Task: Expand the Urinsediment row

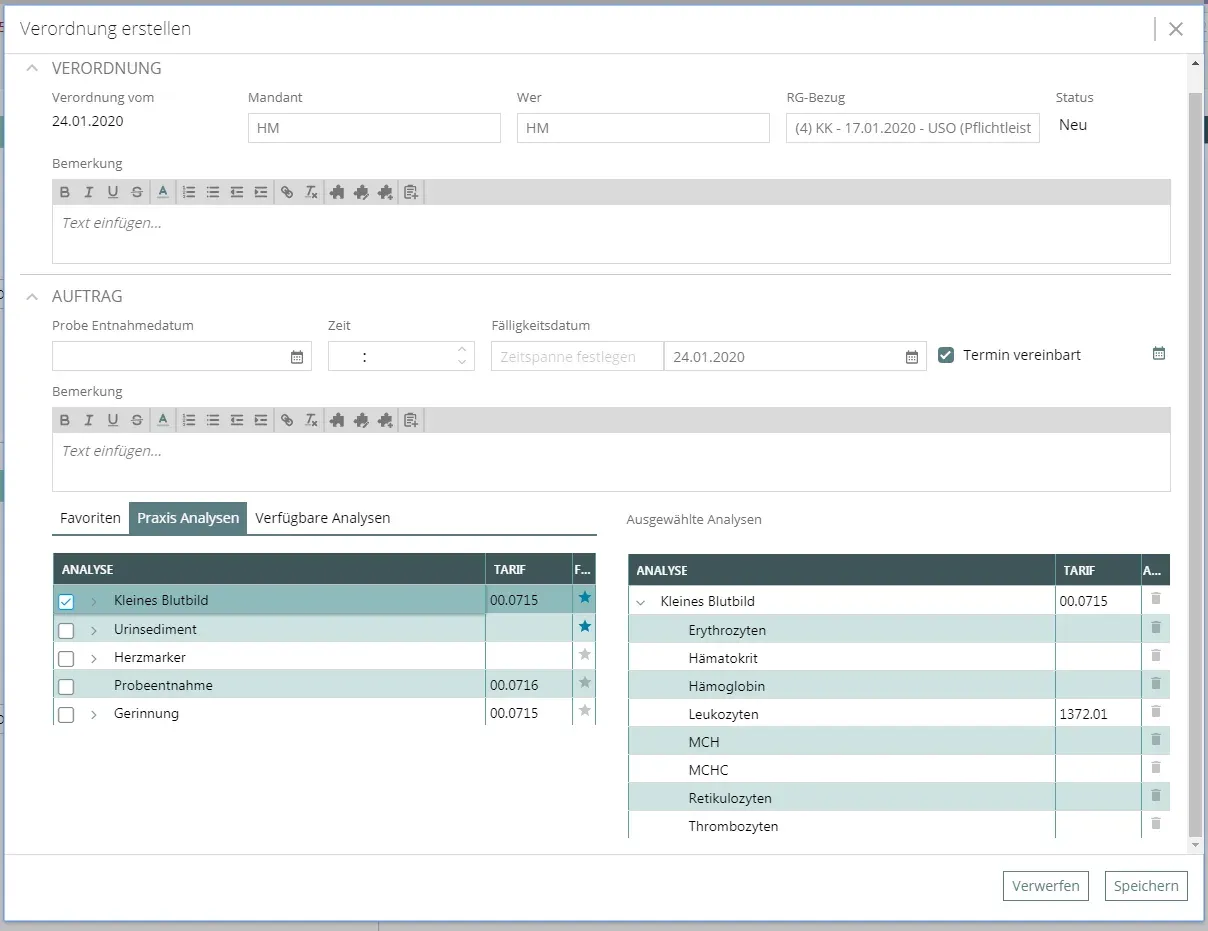Action: click(x=94, y=630)
